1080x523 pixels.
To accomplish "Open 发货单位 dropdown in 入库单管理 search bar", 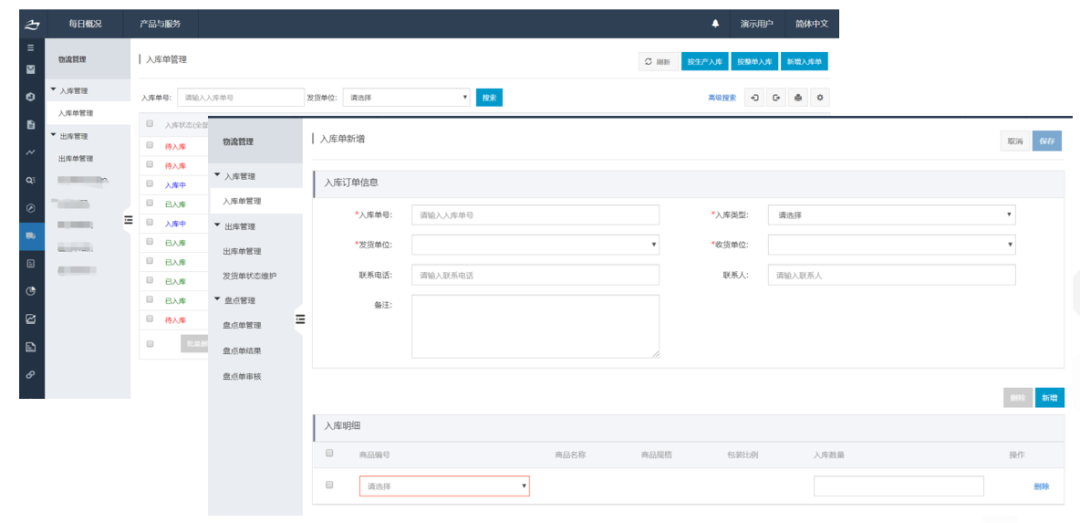I will tap(406, 98).
